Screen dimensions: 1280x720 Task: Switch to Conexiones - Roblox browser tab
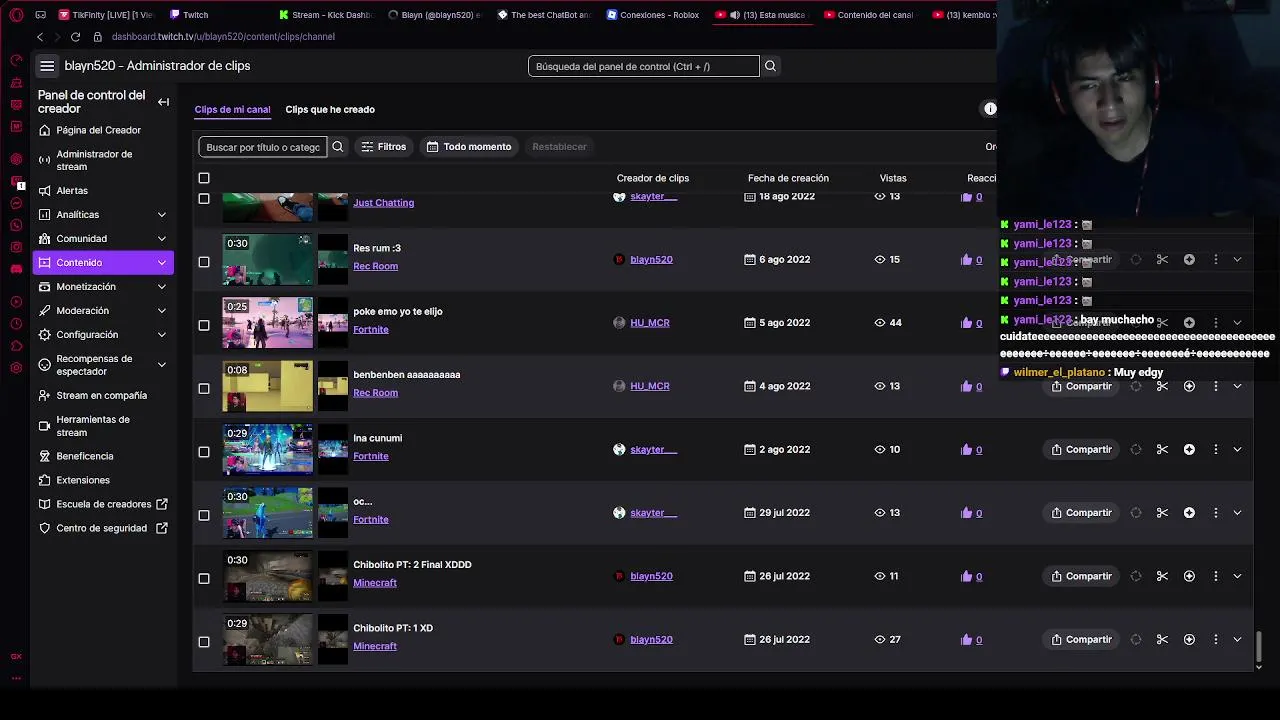[653, 15]
